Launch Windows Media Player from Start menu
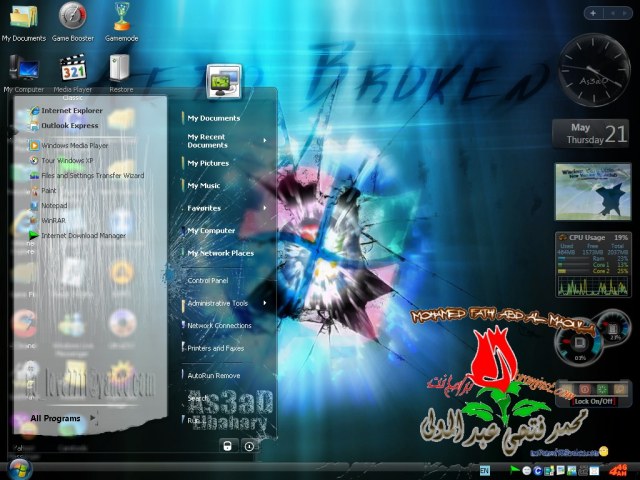640x480 pixels. (69, 145)
